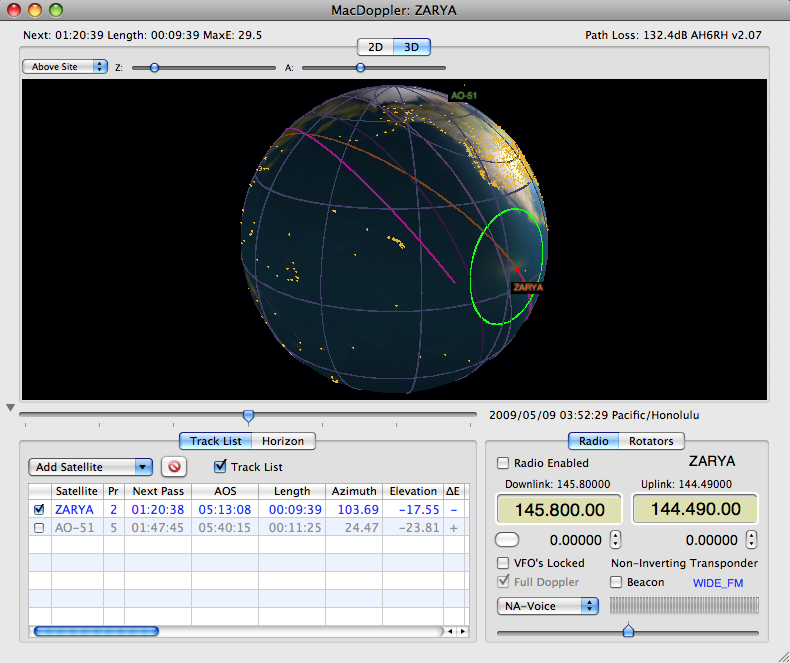Click AO-51's Length value 00:11:25

(295, 528)
